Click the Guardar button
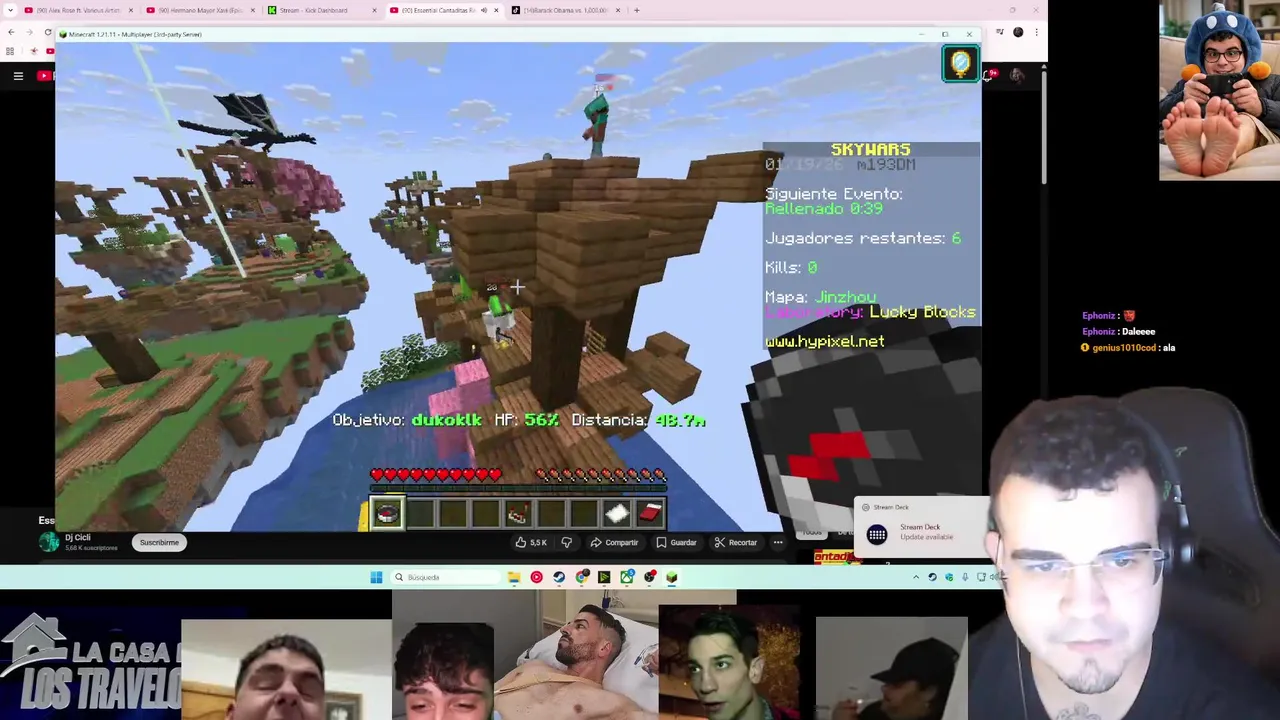 click(x=676, y=542)
